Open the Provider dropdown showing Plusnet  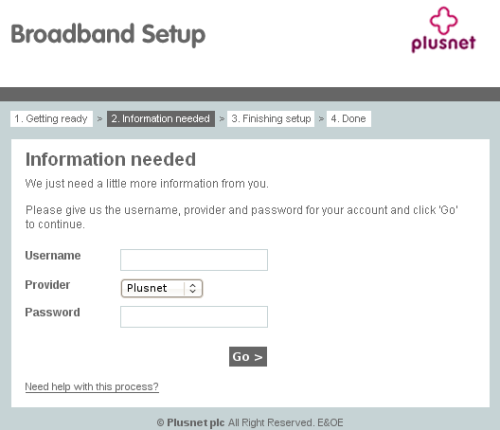click(162, 288)
